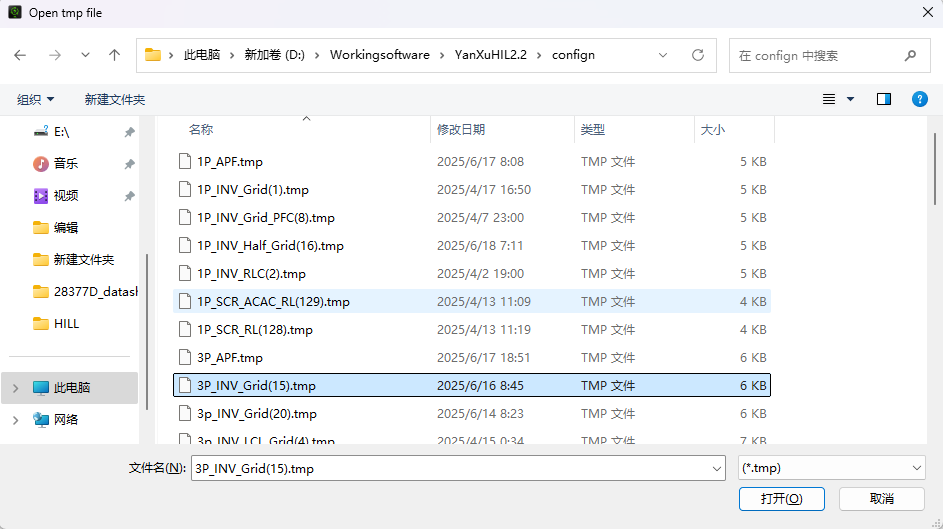The width and height of the screenshot is (943, 529).
Task: Go forward using the forward arrow
Action: click(x=55, y=55)
